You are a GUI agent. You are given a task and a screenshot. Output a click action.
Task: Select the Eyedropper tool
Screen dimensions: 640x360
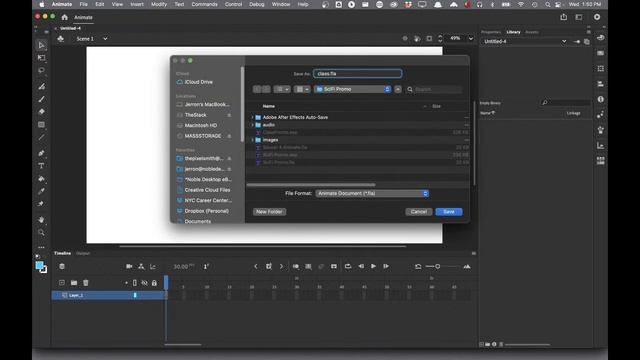[x=41, y=191]
